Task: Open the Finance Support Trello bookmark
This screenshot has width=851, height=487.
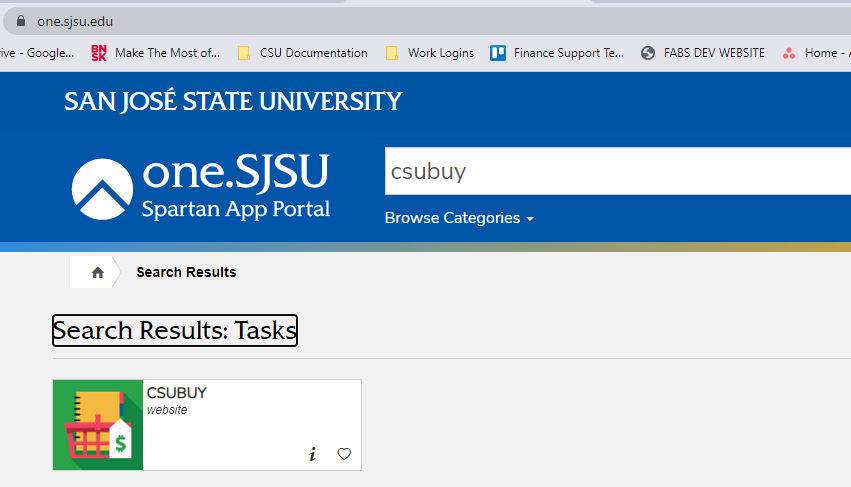Action: tap(557, 53)
